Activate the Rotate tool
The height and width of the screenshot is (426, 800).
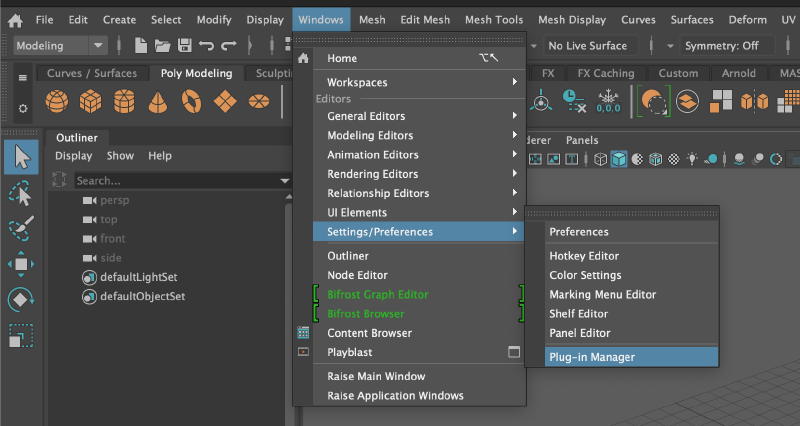tap(21, 299)
